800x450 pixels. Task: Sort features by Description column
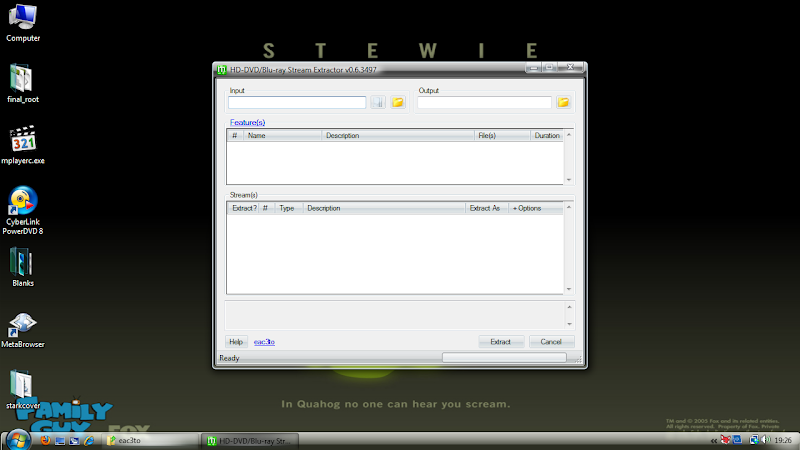click(x=398, y=136)
